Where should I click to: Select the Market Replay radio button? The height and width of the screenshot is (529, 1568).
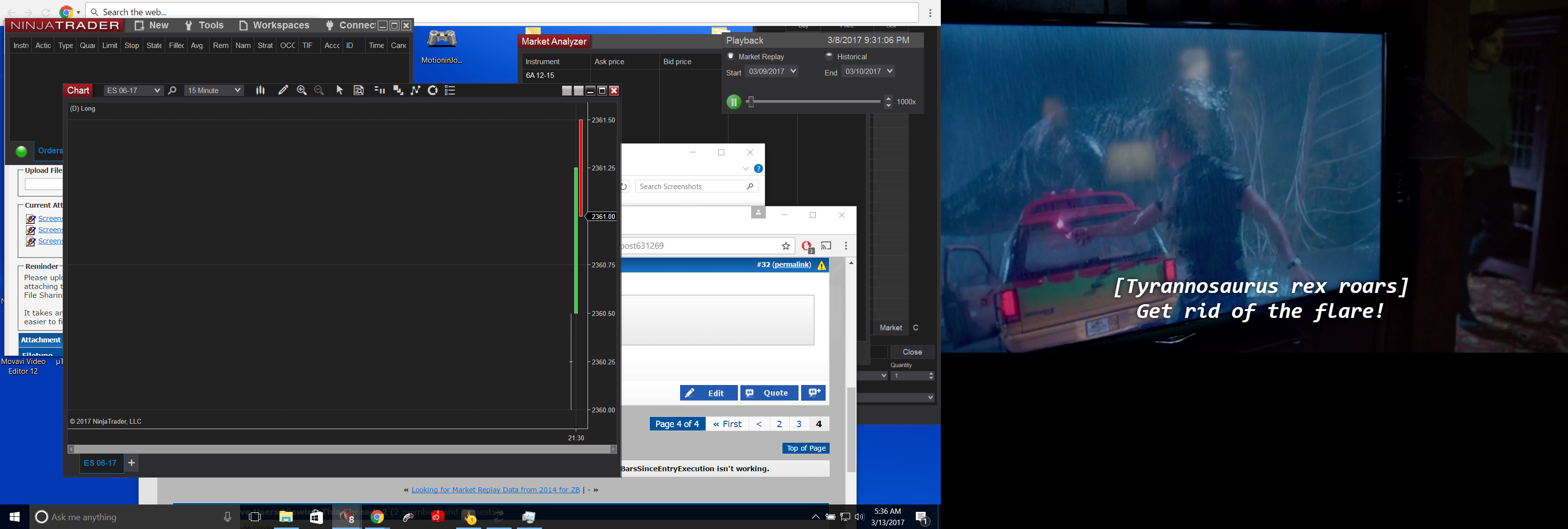(731, 57)
